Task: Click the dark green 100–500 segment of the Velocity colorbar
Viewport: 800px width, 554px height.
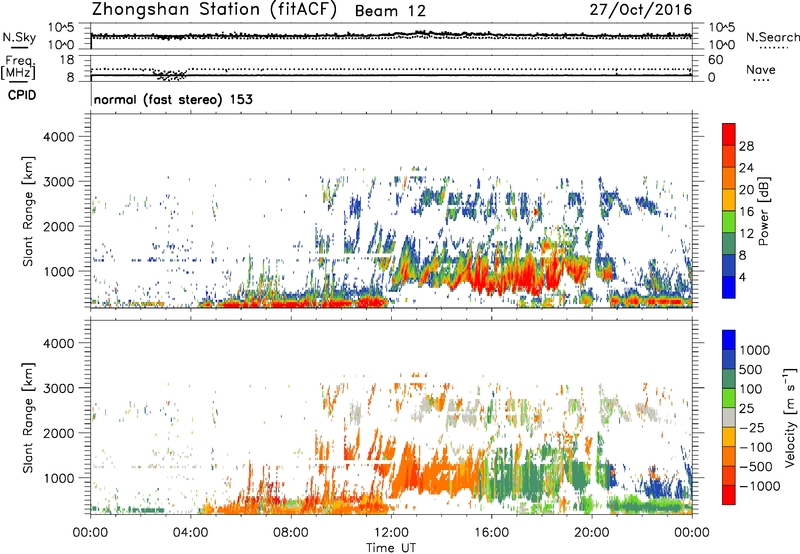Action: pyautogui.click(x=729, y=379)
